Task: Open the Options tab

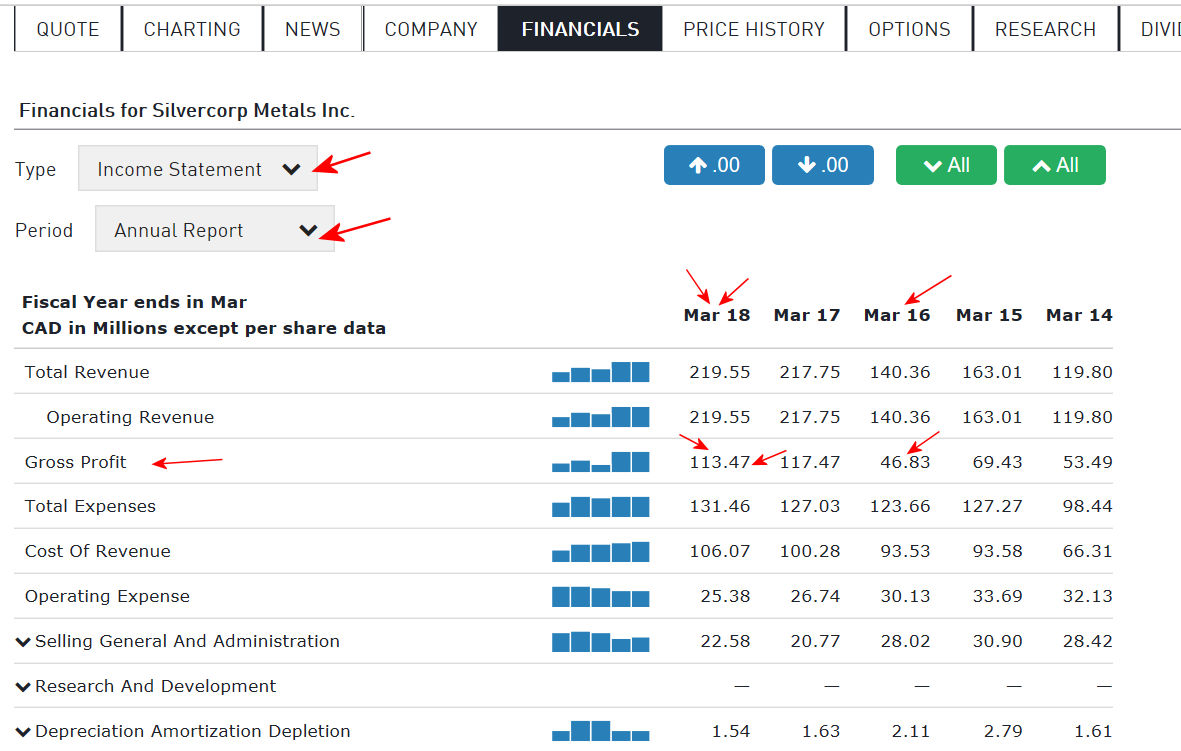Action: click(909, 29)
